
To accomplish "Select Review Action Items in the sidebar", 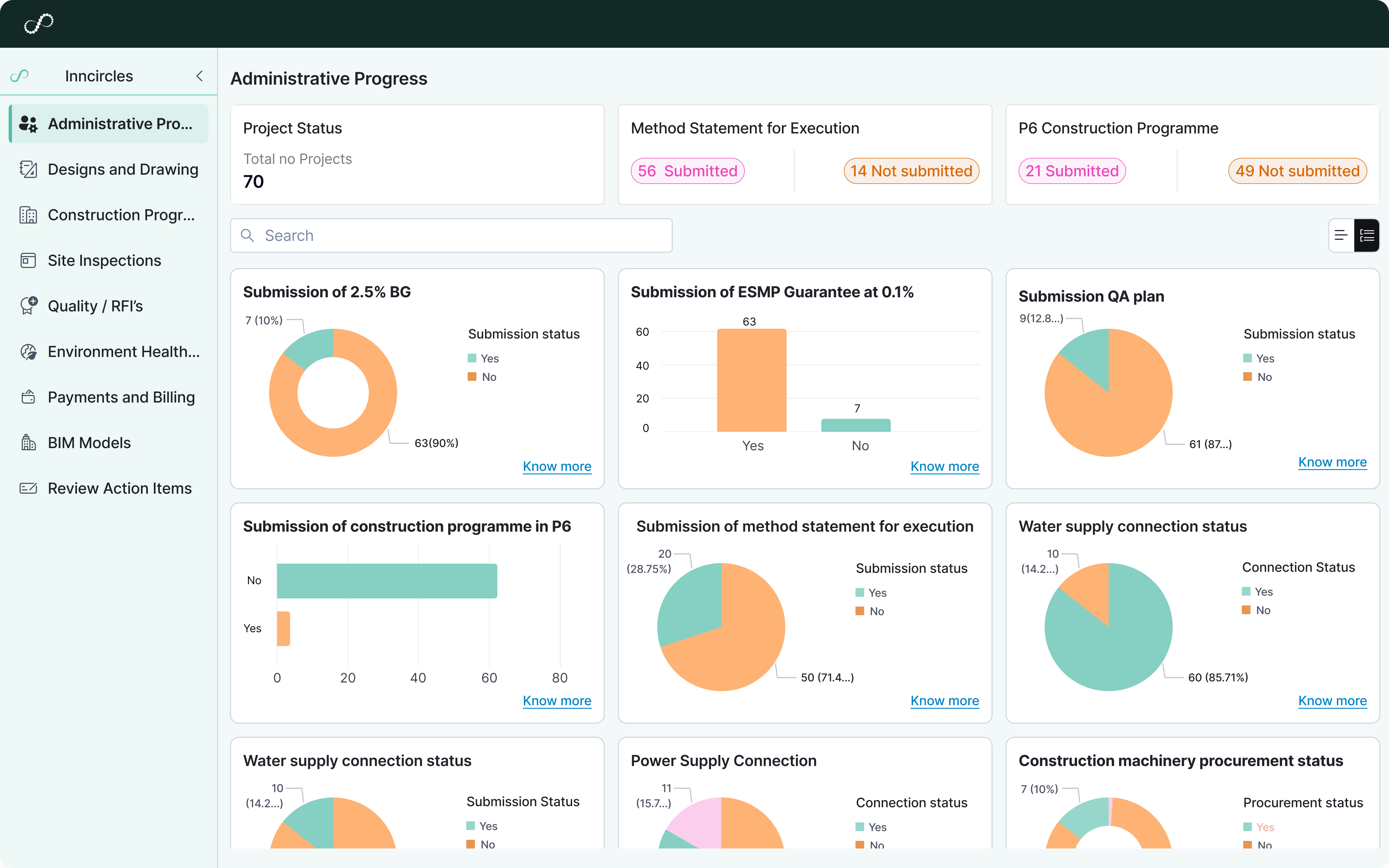I will (119, 488).
